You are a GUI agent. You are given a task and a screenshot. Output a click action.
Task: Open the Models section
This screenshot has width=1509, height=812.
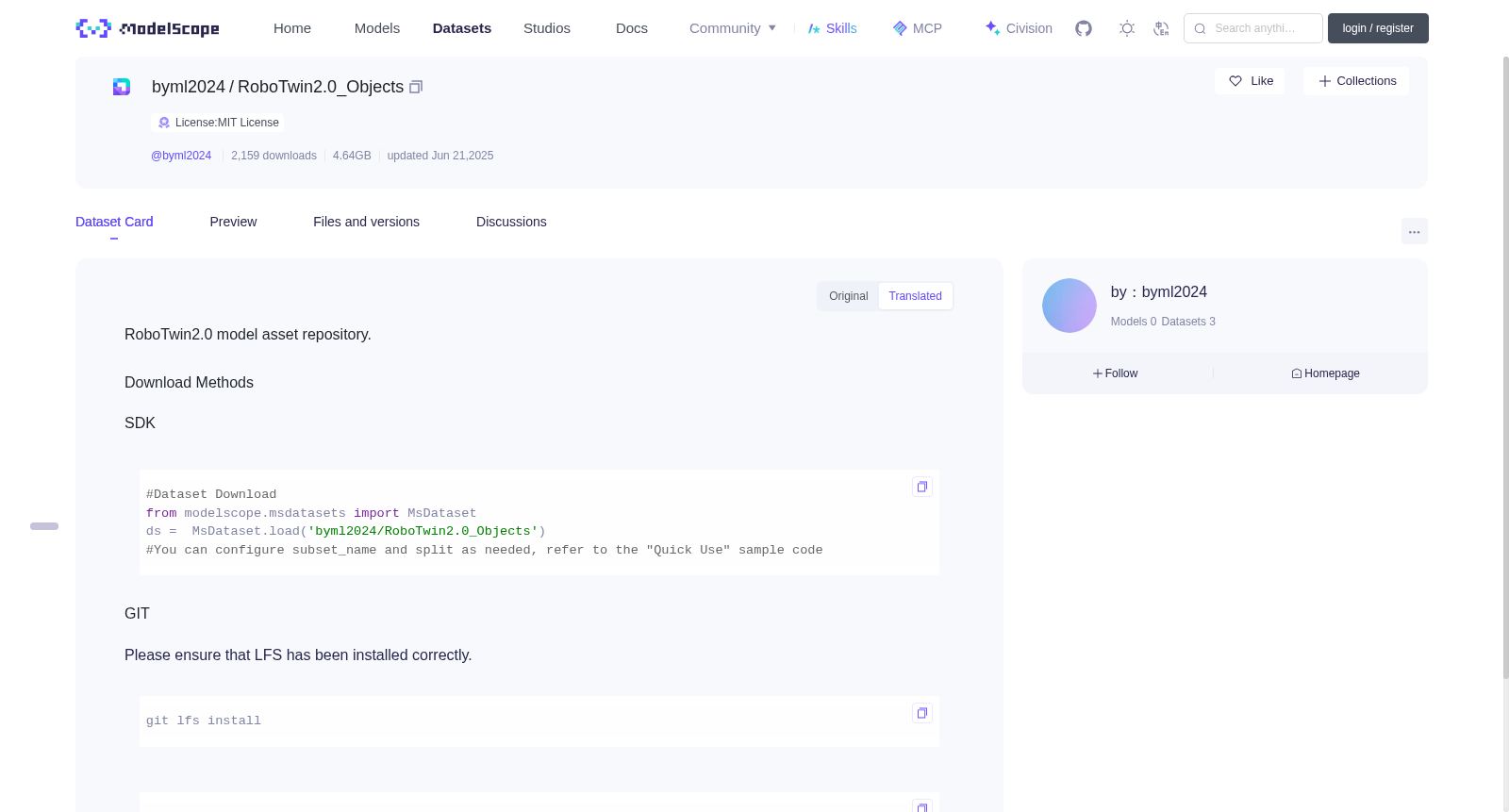[x=377, y=28]
